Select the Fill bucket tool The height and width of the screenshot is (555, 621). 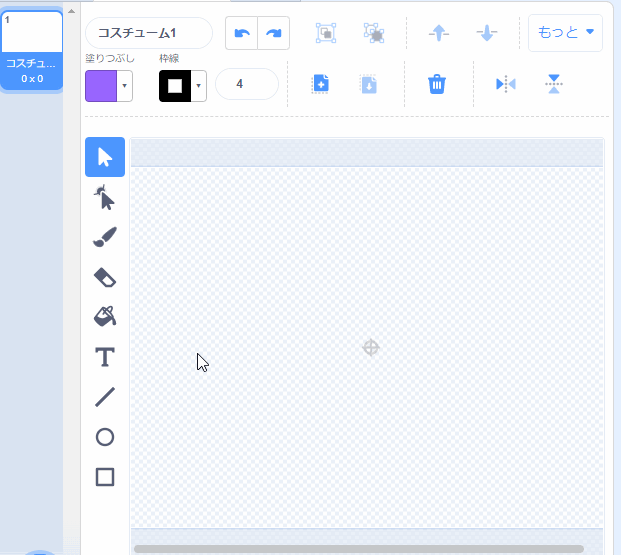[105, 317]
